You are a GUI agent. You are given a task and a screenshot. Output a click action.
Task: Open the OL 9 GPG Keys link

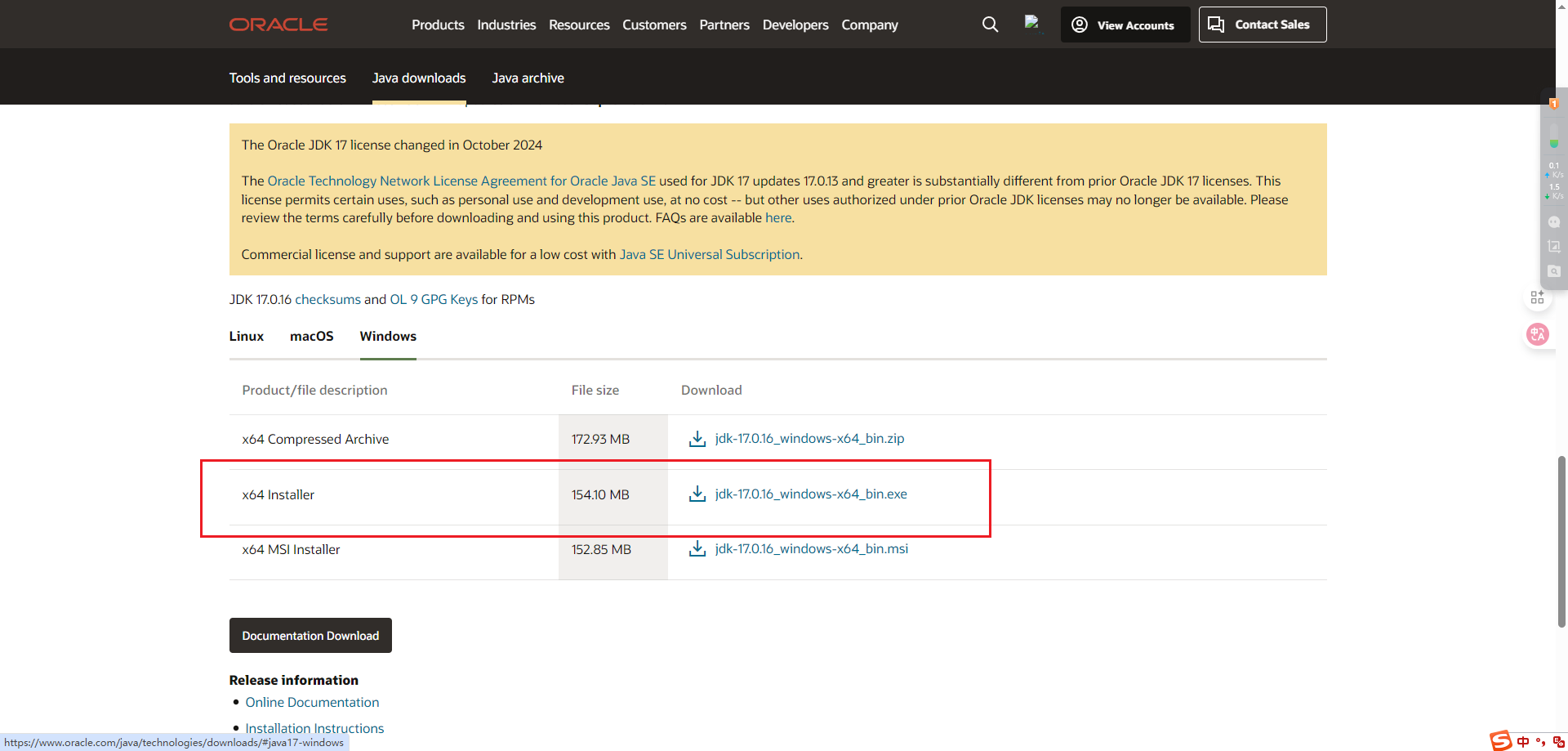click(434, 299)
